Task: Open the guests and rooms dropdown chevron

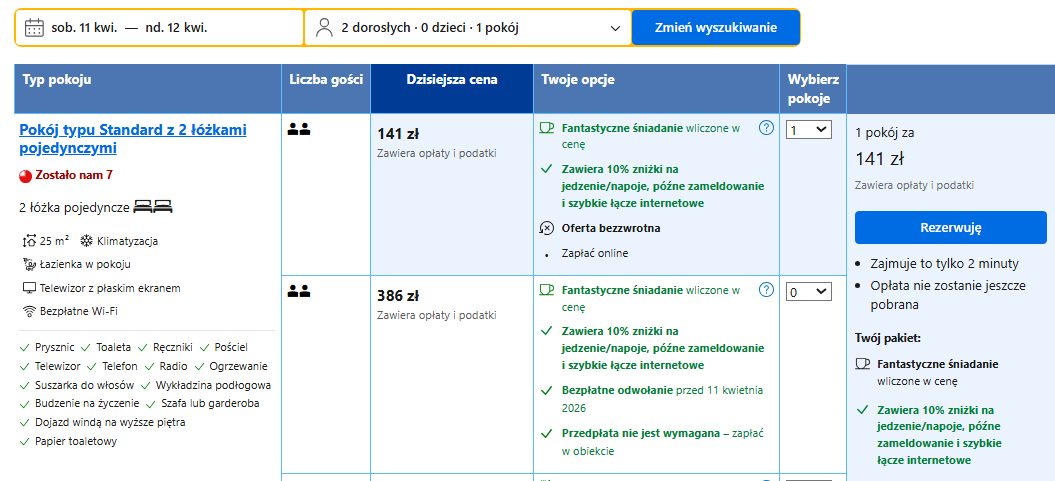Action: pos(614,28)
